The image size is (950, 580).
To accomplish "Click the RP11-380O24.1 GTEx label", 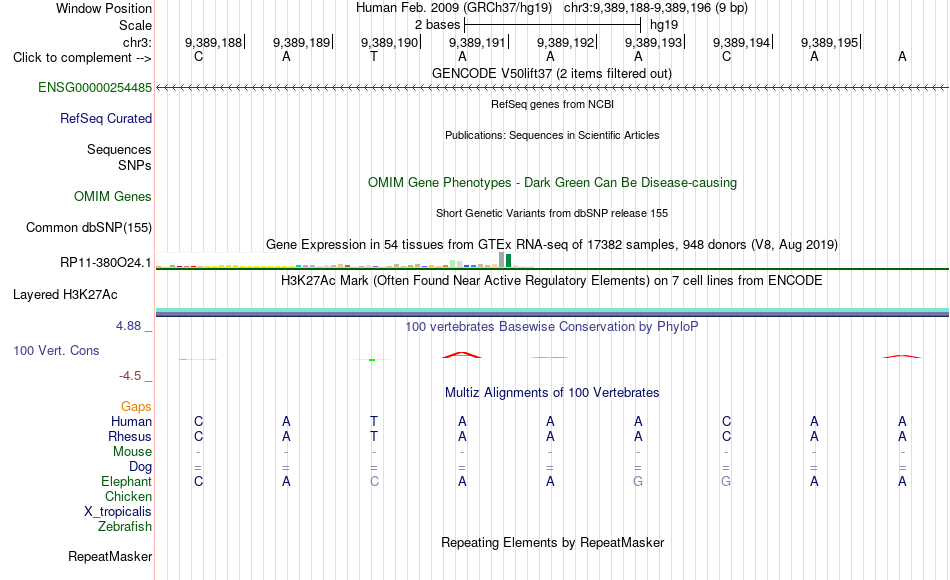I will (x=105, y=262).
